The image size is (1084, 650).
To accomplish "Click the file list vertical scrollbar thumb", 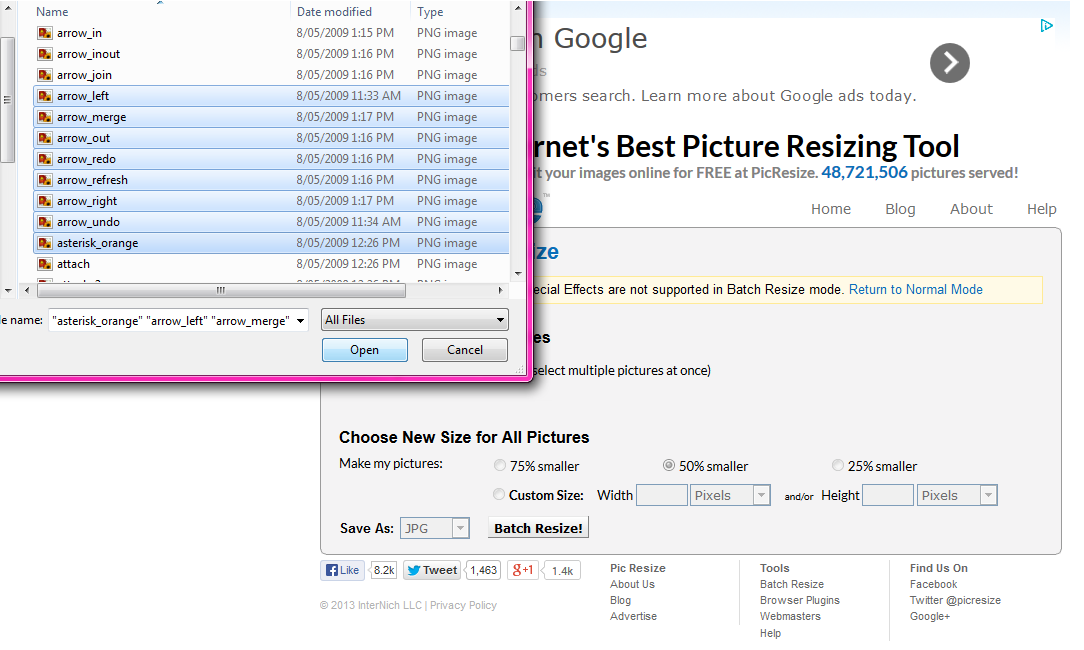I will tap(517, 43).
